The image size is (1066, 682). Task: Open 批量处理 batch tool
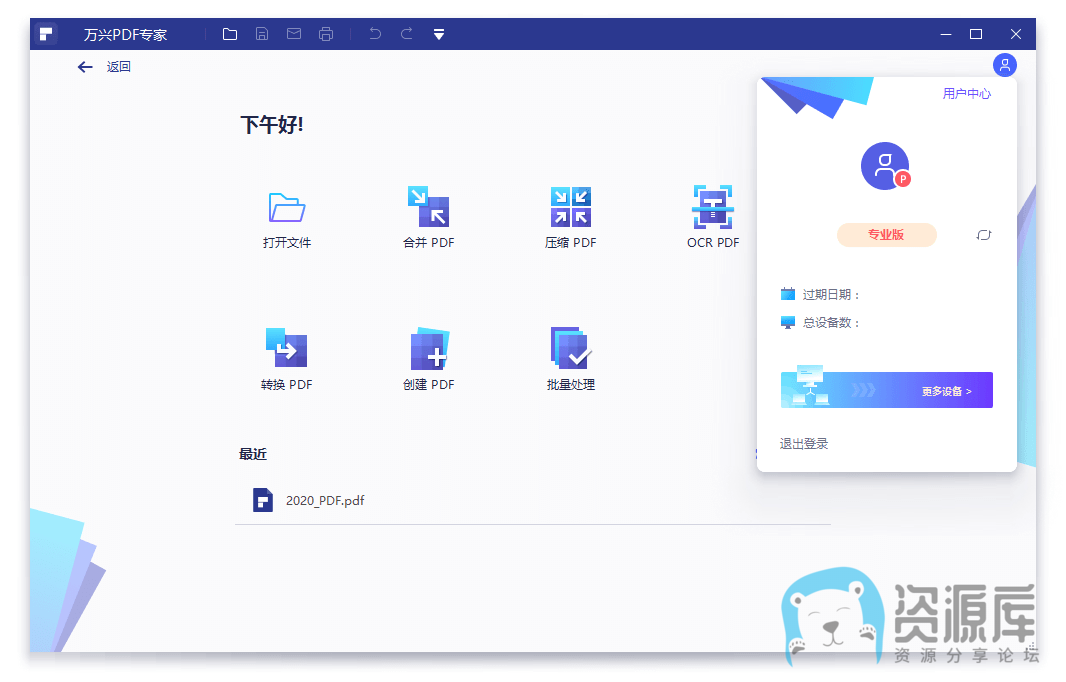(570, 359)
